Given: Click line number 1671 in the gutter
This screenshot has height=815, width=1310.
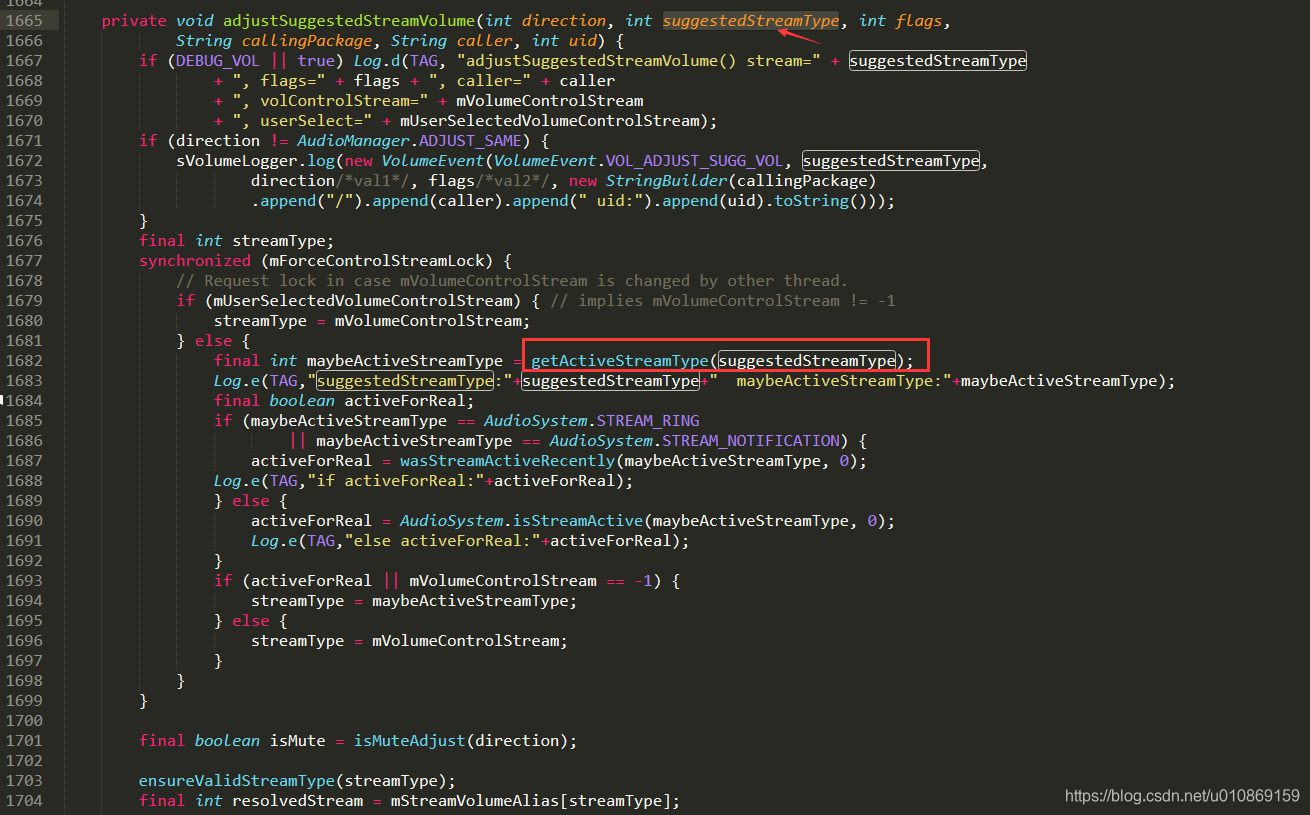Looking at the screenshot, I should [23, 141].
